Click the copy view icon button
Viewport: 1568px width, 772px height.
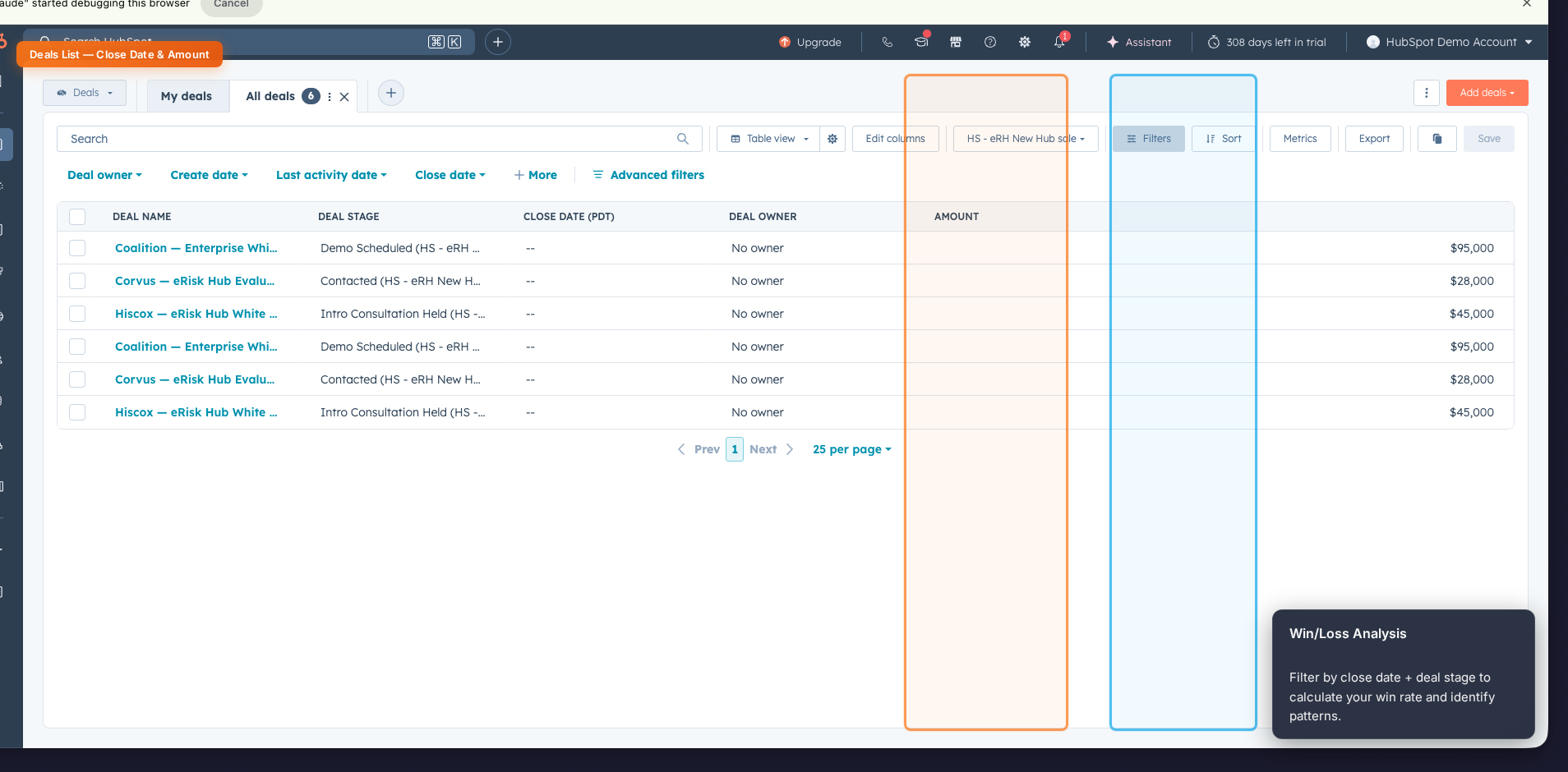click(1437, 139)
